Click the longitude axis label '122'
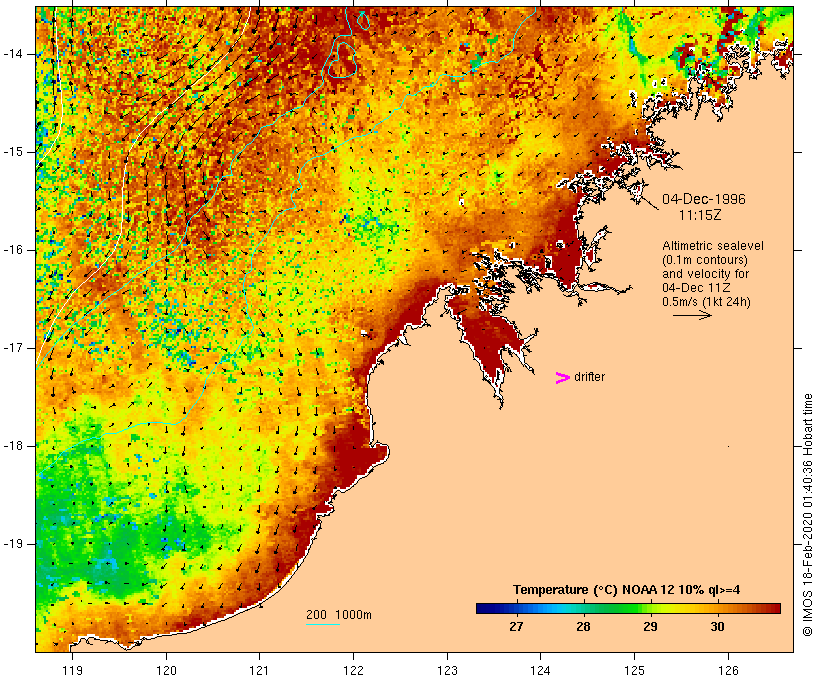The height and width of the screenshot is (680, 820). (354, 670)
